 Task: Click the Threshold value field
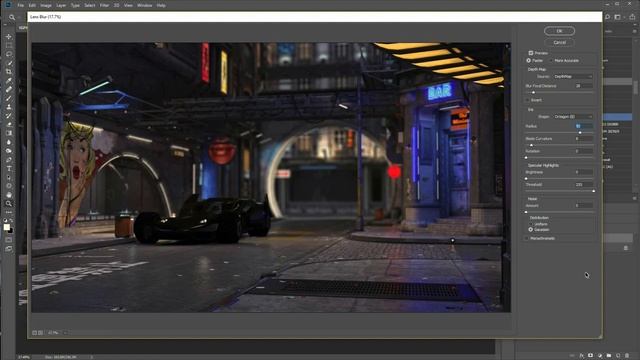(584, 185)
